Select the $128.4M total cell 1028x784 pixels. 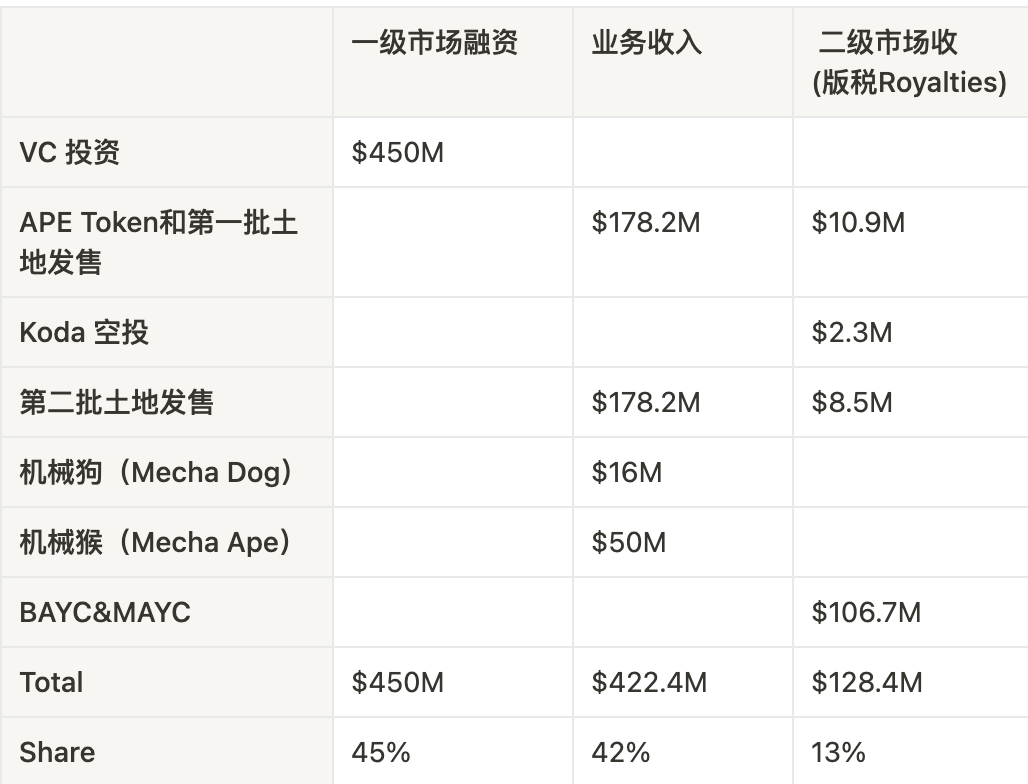(x=866, y=682)
